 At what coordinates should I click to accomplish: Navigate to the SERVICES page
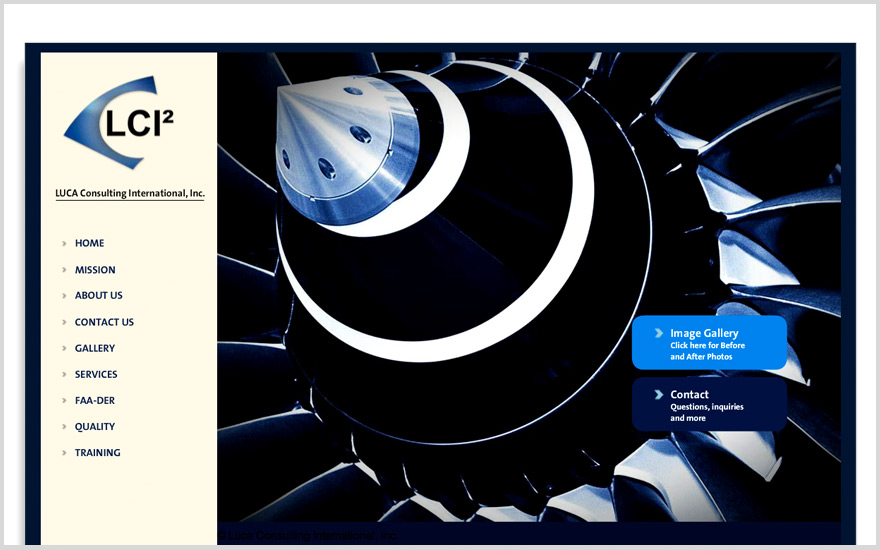coord(96,374)
